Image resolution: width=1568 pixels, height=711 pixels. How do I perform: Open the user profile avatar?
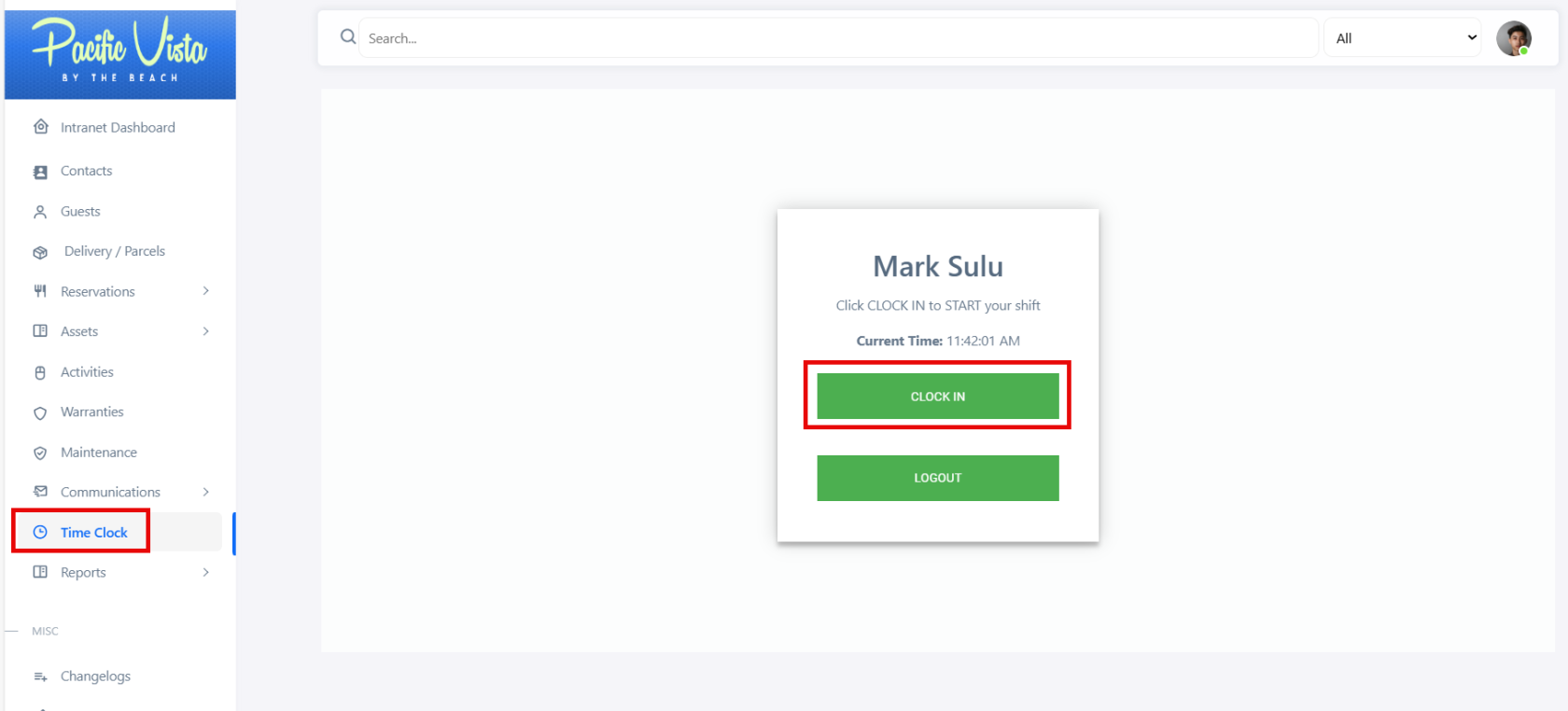coord(1513,38)
